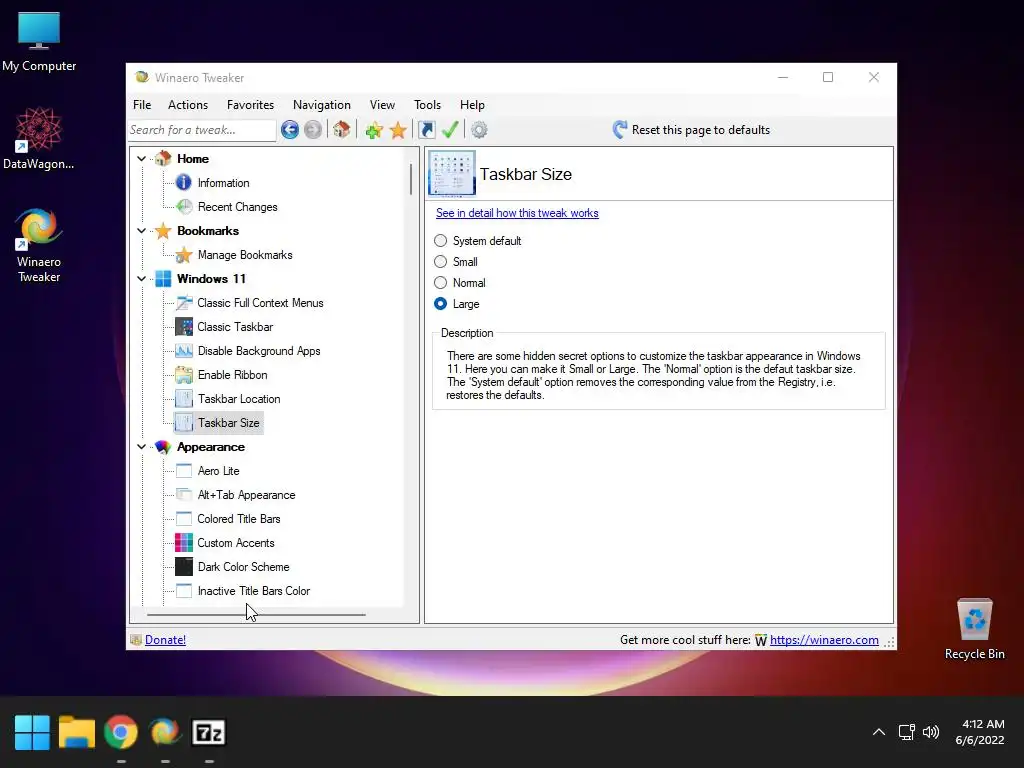Add this tweak to bookmarks (green plus star)

pos(374,130)
